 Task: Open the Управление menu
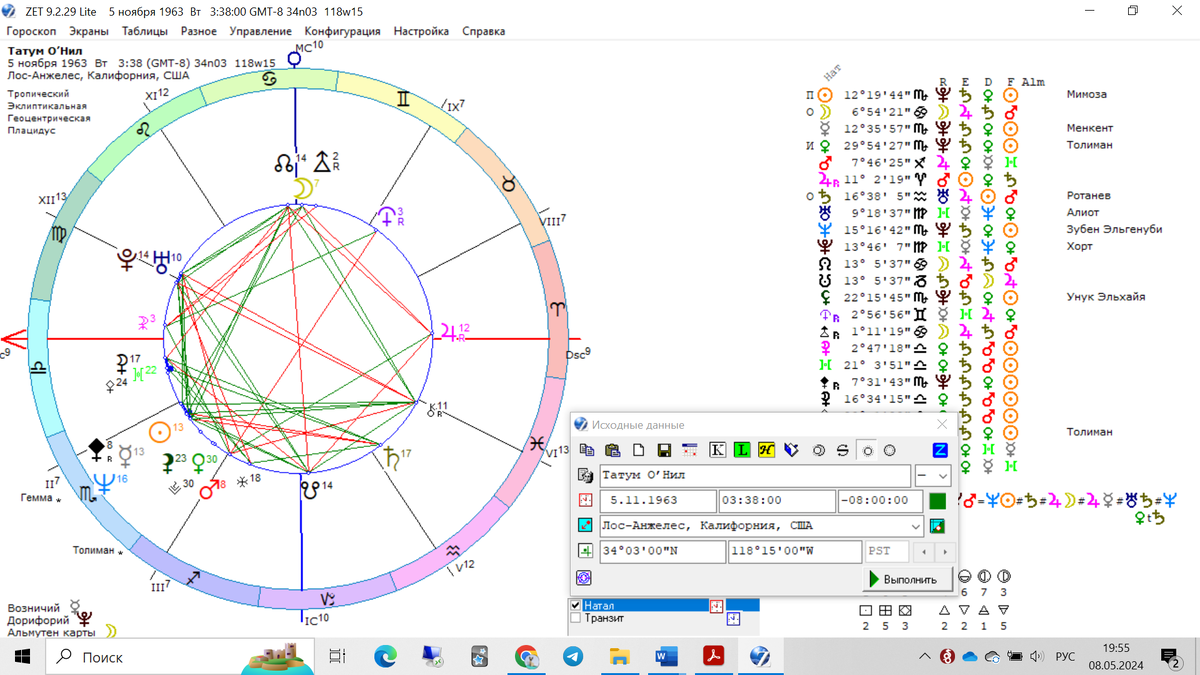pos(261,31)
